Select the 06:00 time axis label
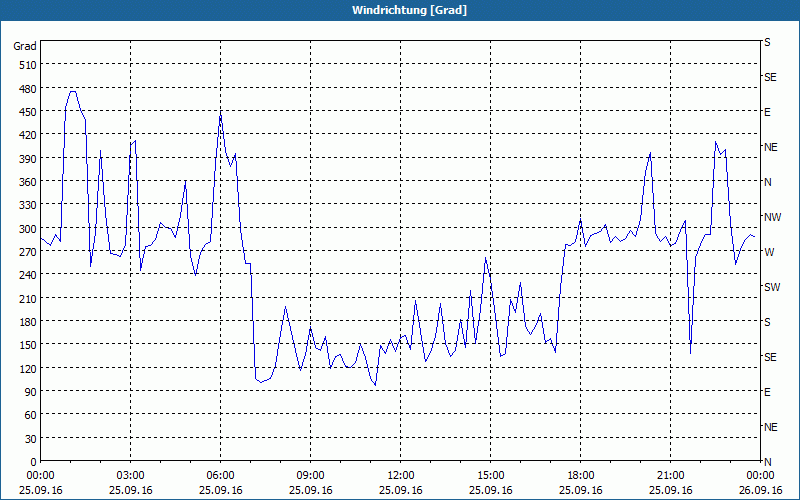 coord(220,476)
